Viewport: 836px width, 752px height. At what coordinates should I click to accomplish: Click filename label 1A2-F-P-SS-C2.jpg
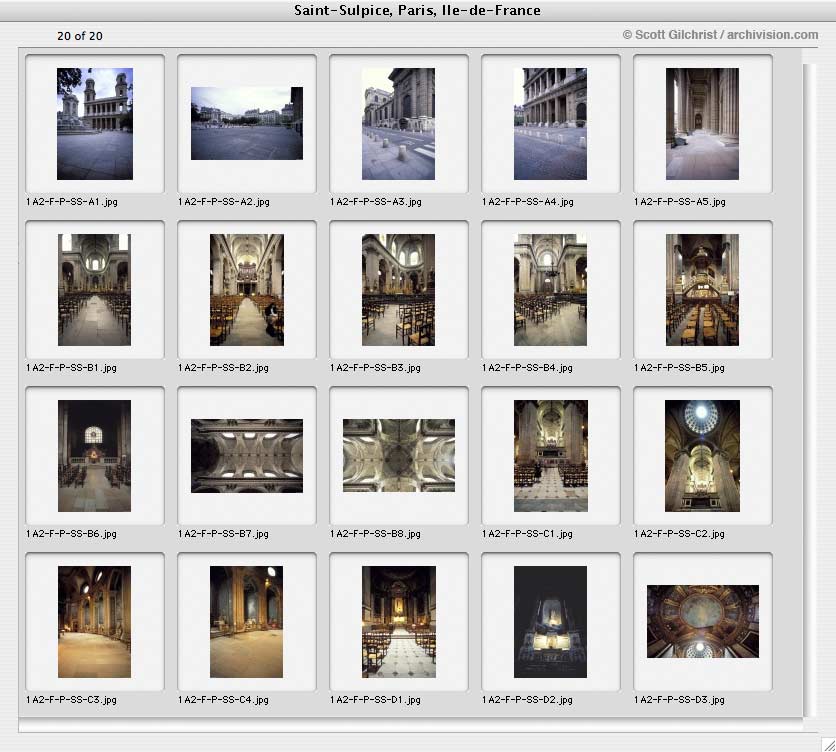tap(679, 533)
